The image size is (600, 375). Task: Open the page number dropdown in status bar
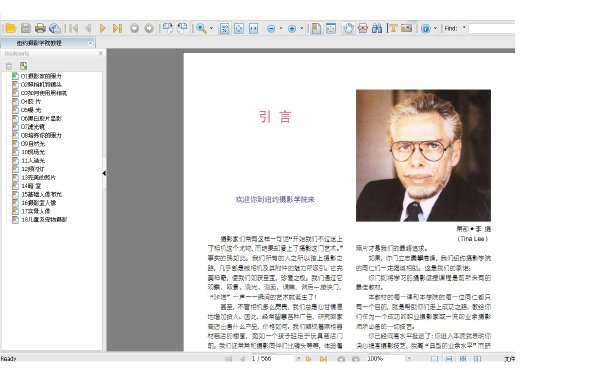[x=298, y=359]
